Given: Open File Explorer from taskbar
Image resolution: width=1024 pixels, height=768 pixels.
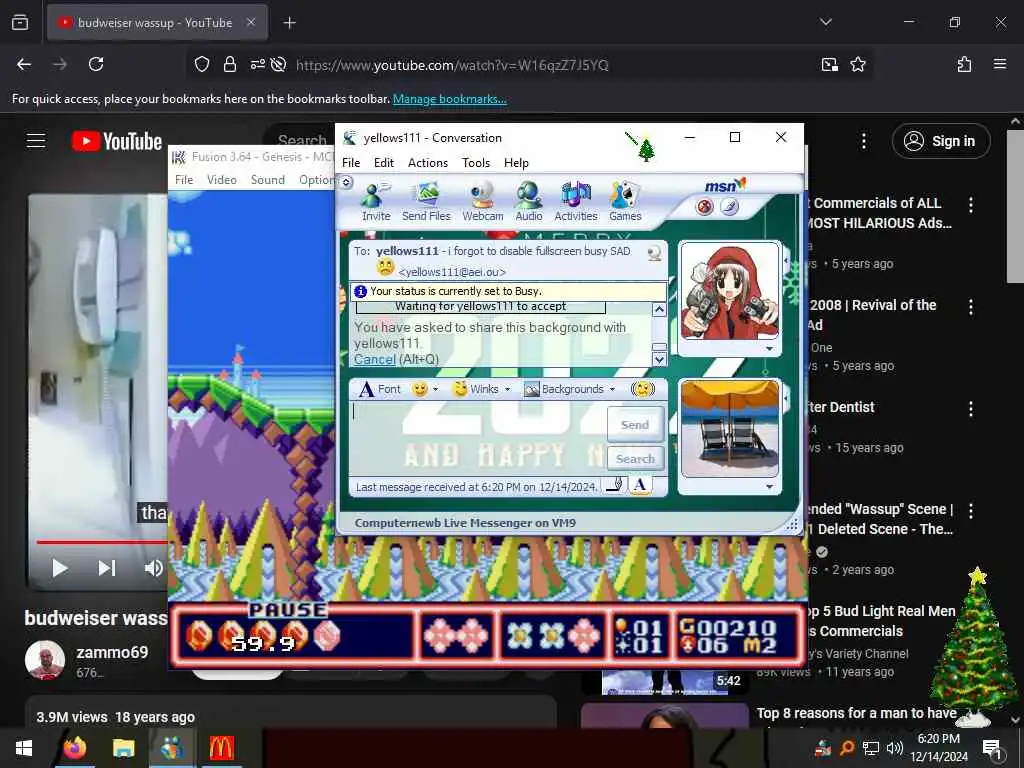Looking at the screenshot, I should tap(123, 748).
